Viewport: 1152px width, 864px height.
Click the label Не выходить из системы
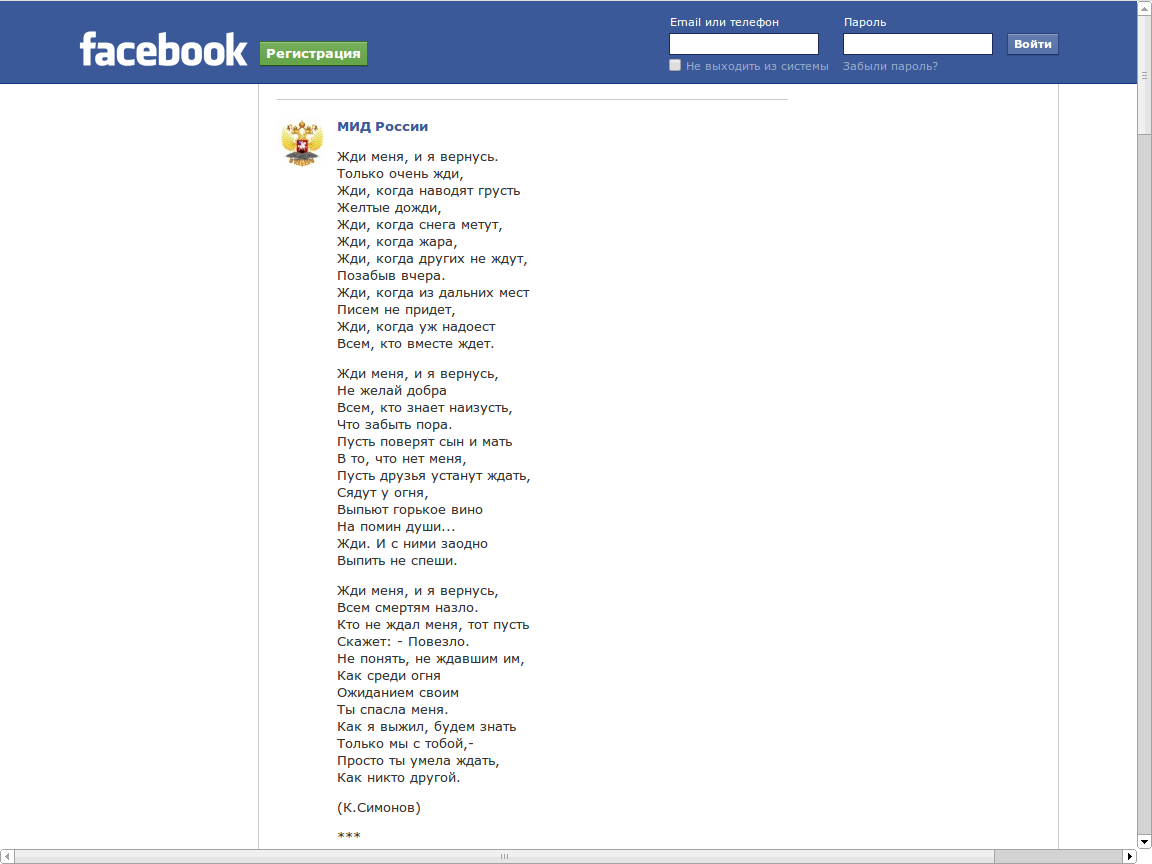[x=757, y=66]
